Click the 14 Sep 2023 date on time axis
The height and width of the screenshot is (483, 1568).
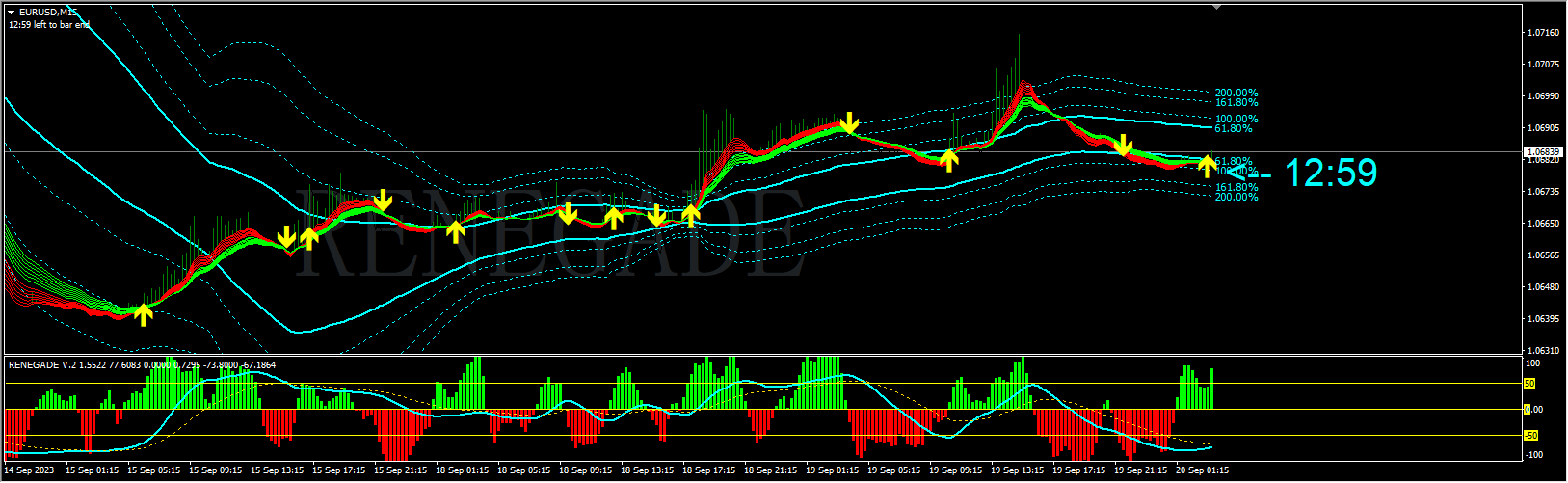coord(29,471)
